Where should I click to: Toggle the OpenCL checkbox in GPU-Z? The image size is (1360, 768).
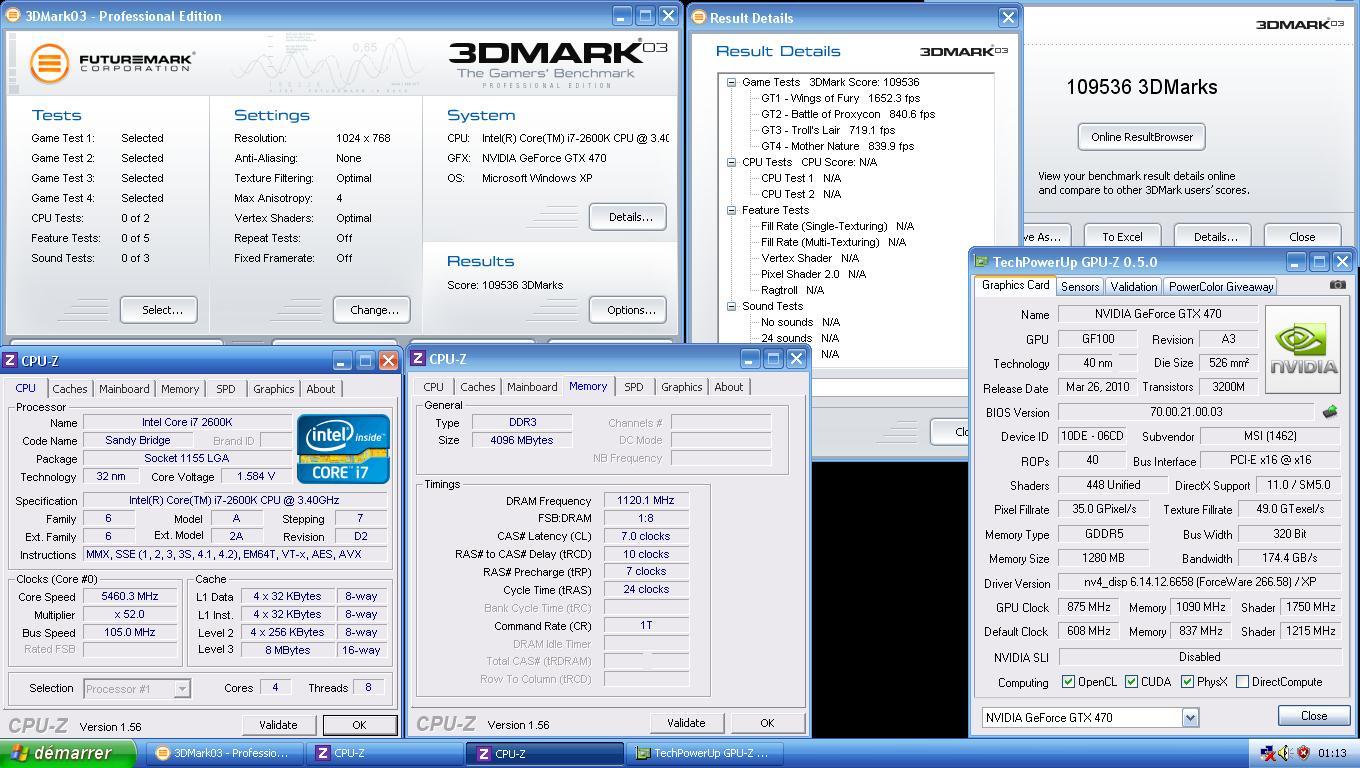1068,682
